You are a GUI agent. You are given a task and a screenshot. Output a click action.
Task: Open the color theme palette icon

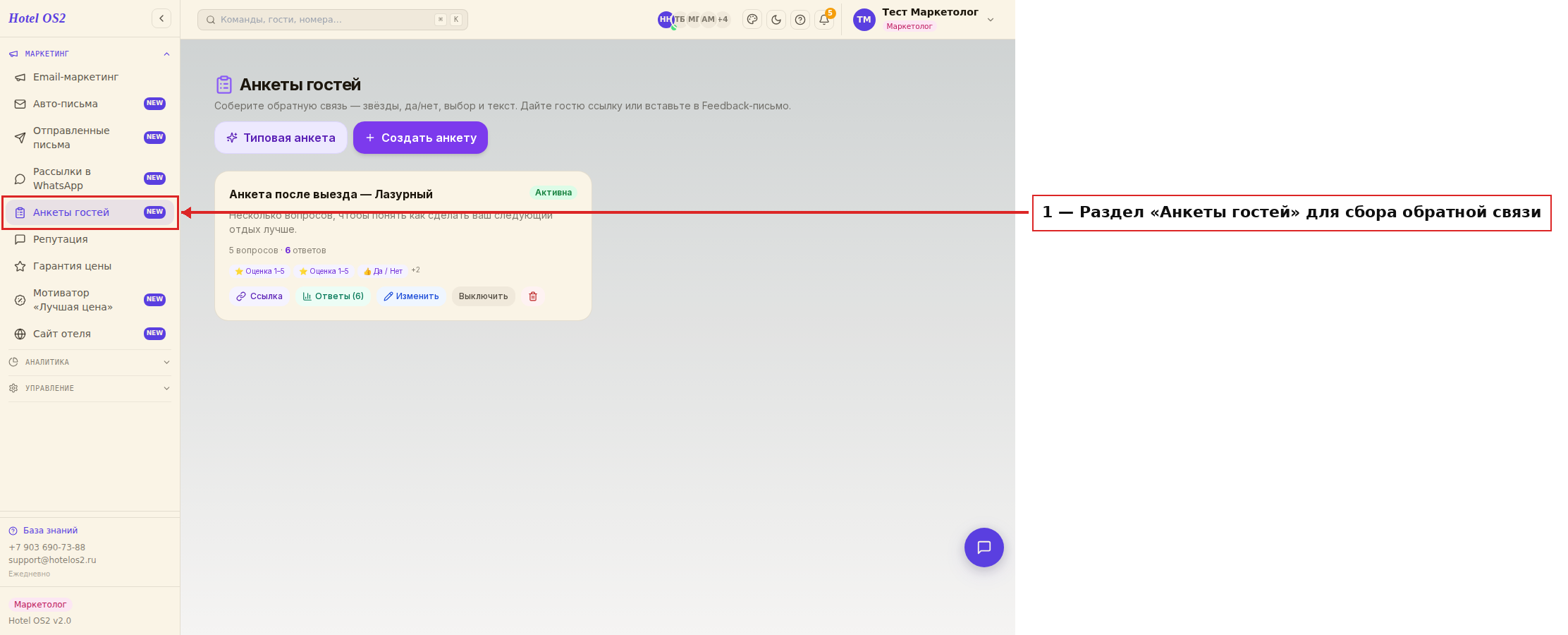click(x=752, y=20)
